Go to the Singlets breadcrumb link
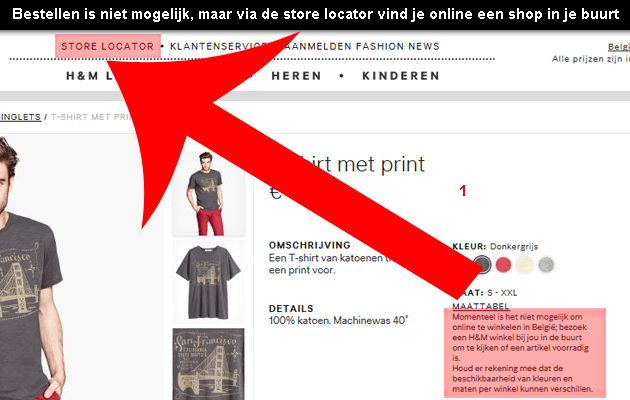 pos(20,117)
